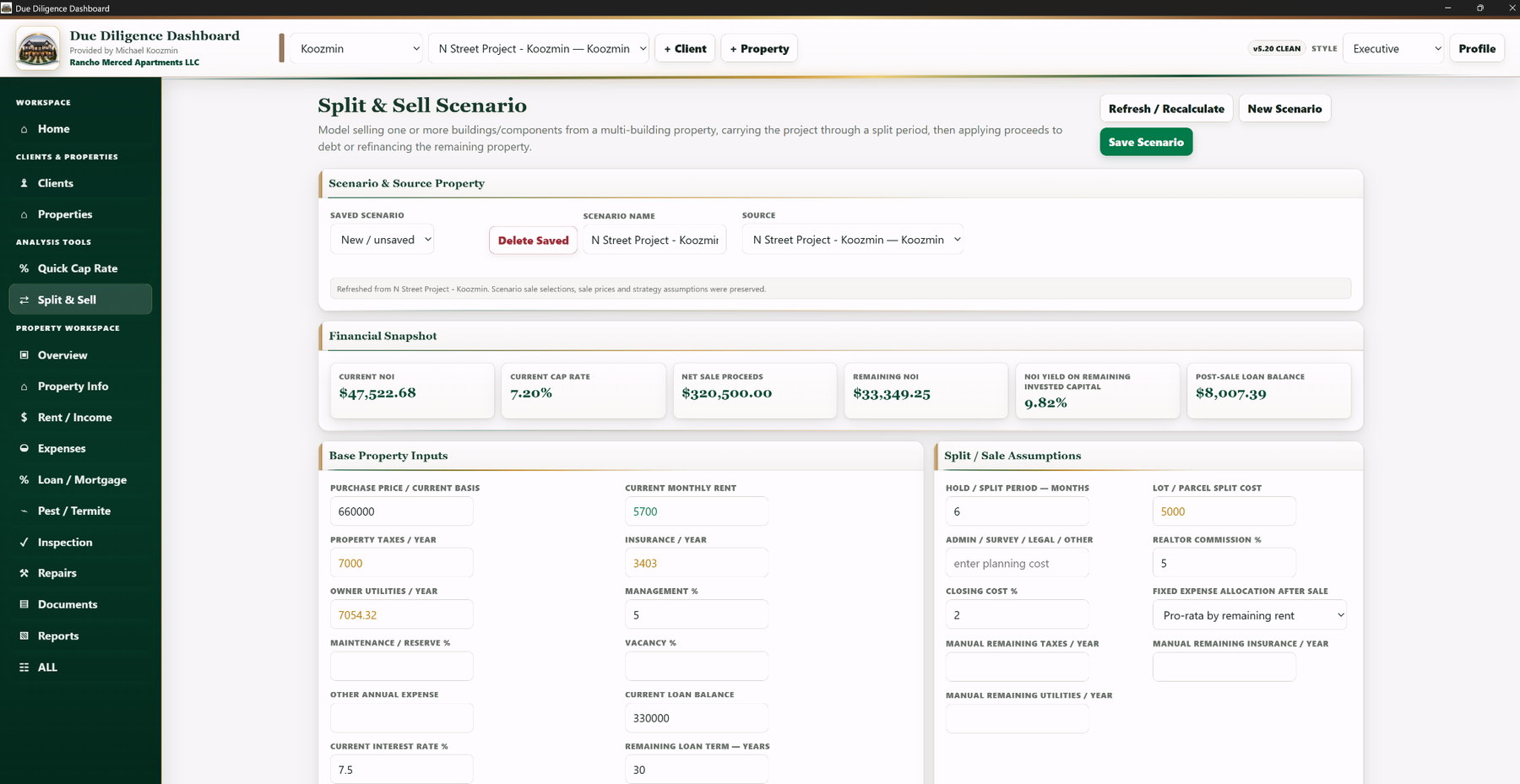
Task: Click Realtor Commission % field
Action: point(1224,563)
